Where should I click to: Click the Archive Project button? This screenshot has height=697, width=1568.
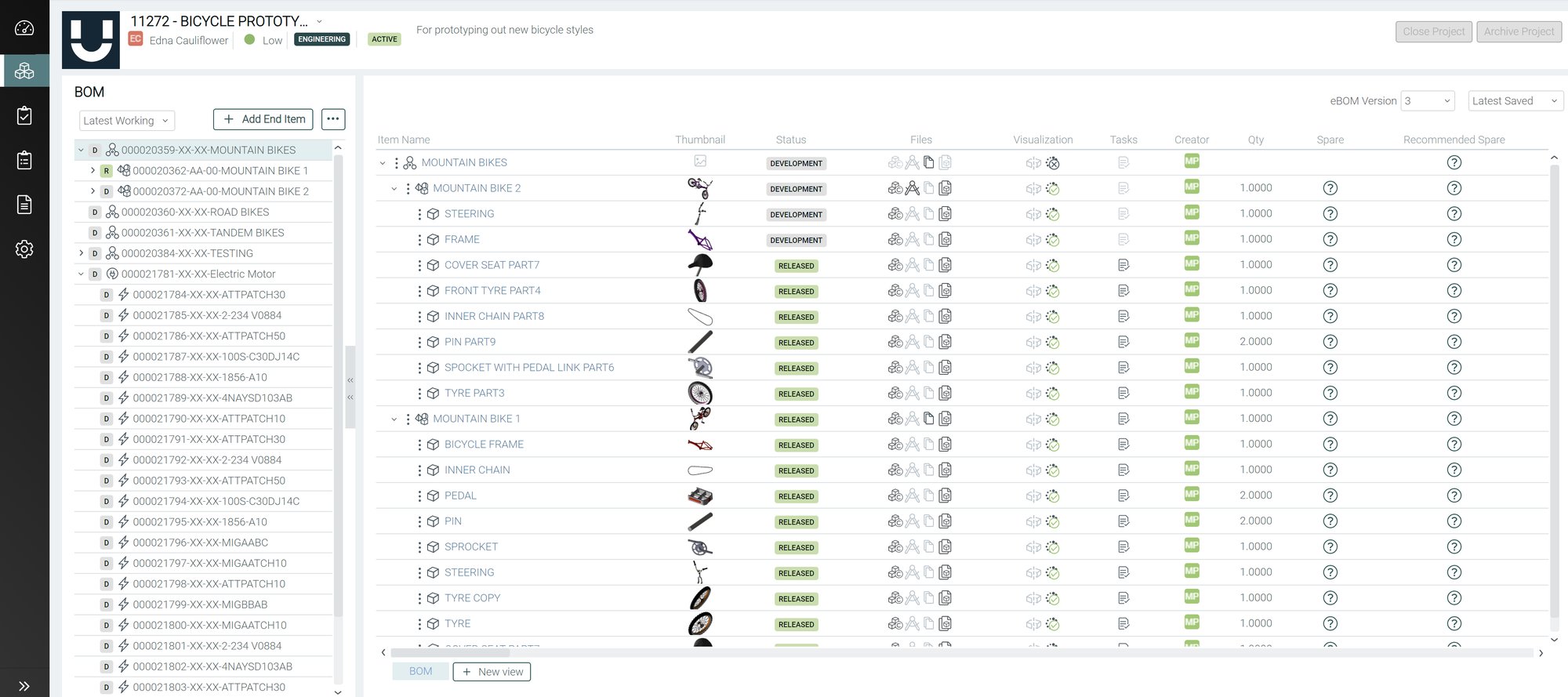pos(1519,31)
